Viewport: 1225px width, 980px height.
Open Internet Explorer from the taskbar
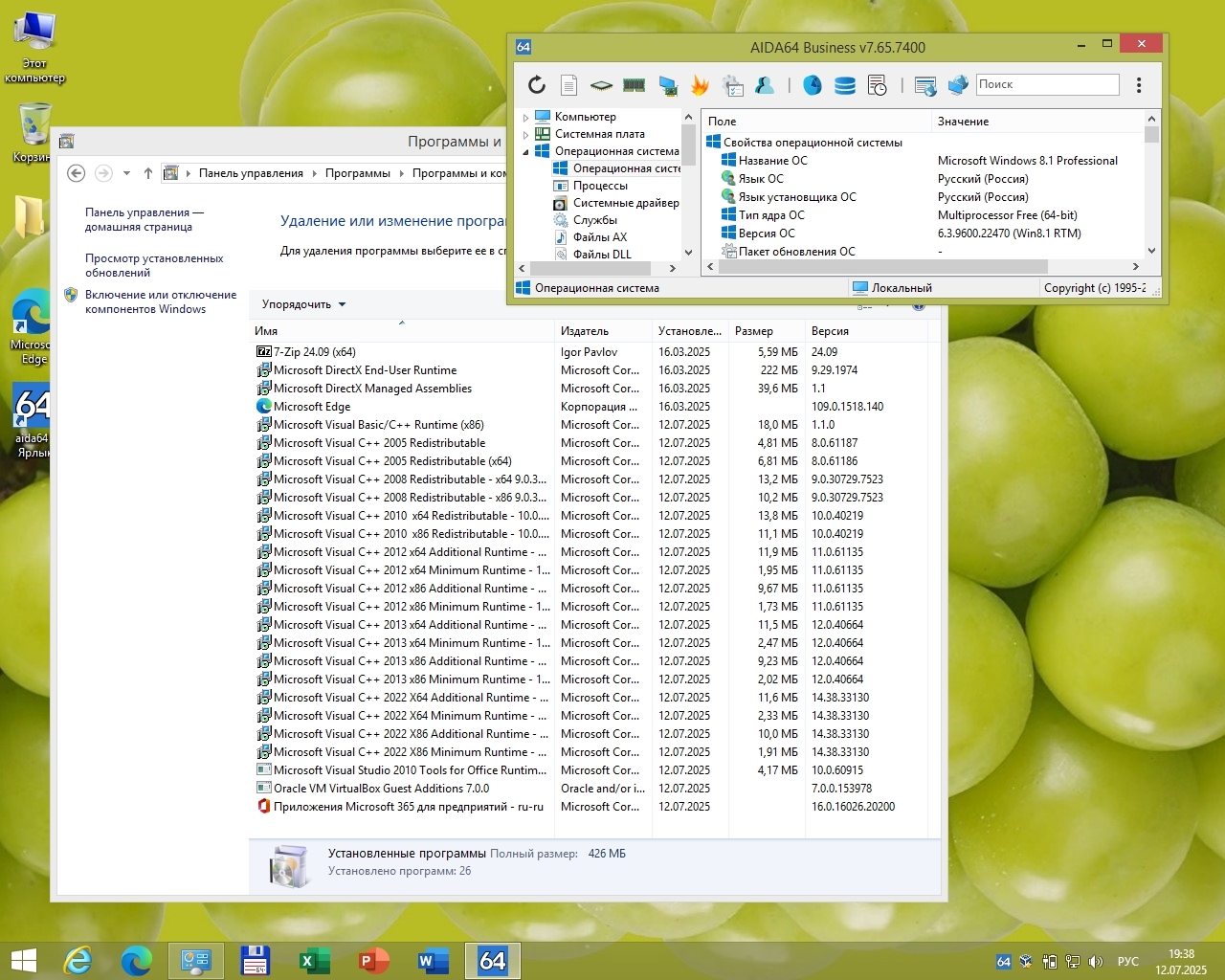click(78, 961)
